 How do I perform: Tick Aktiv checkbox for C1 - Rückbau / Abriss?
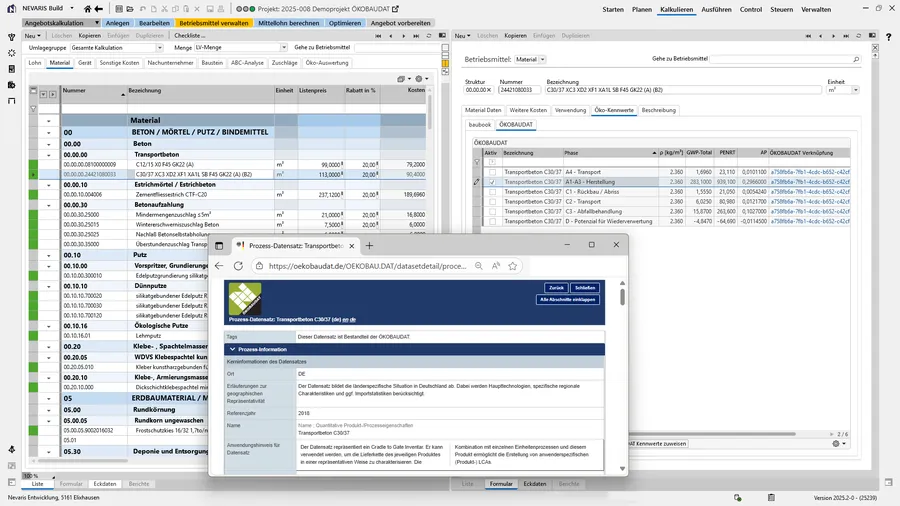(x=492, y=192)
